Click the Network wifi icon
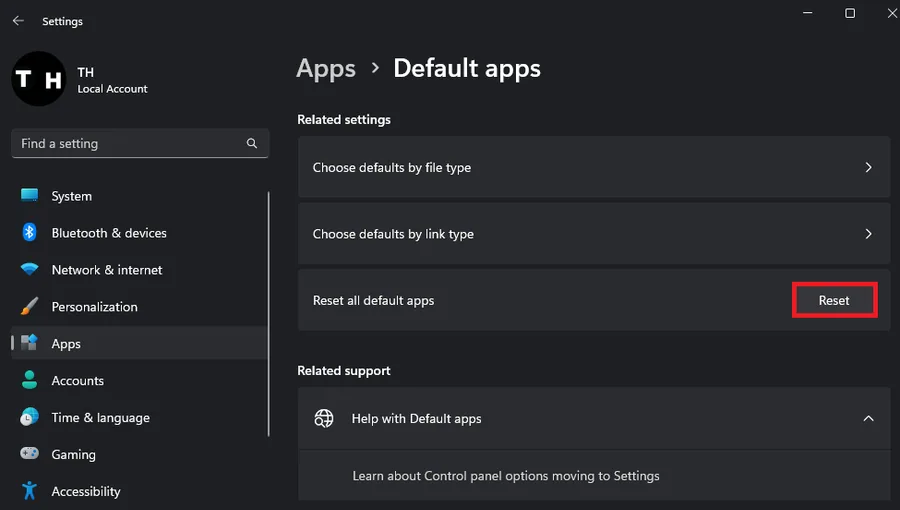 point(29,269)
